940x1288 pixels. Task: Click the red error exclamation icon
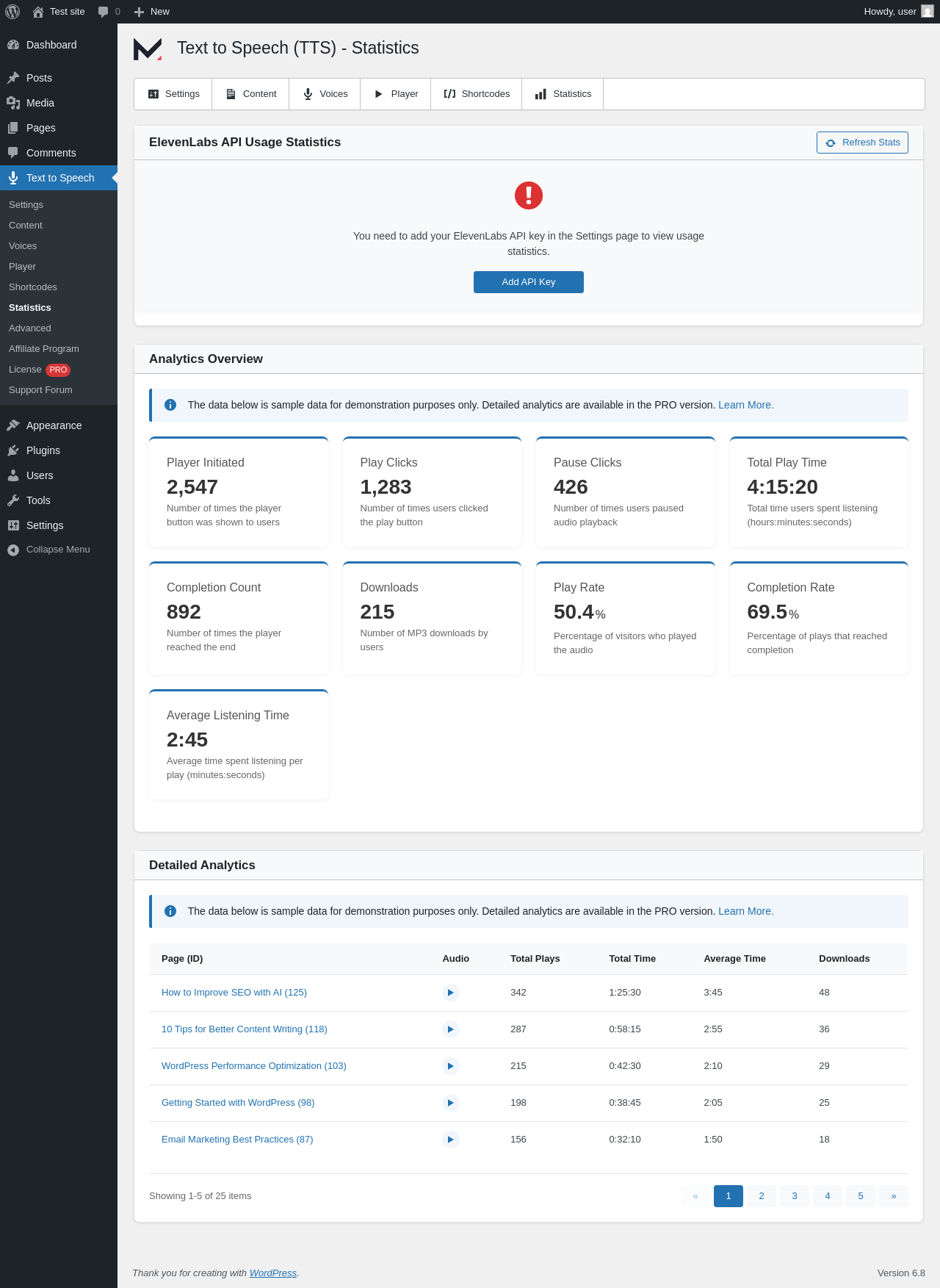(529, 195)
